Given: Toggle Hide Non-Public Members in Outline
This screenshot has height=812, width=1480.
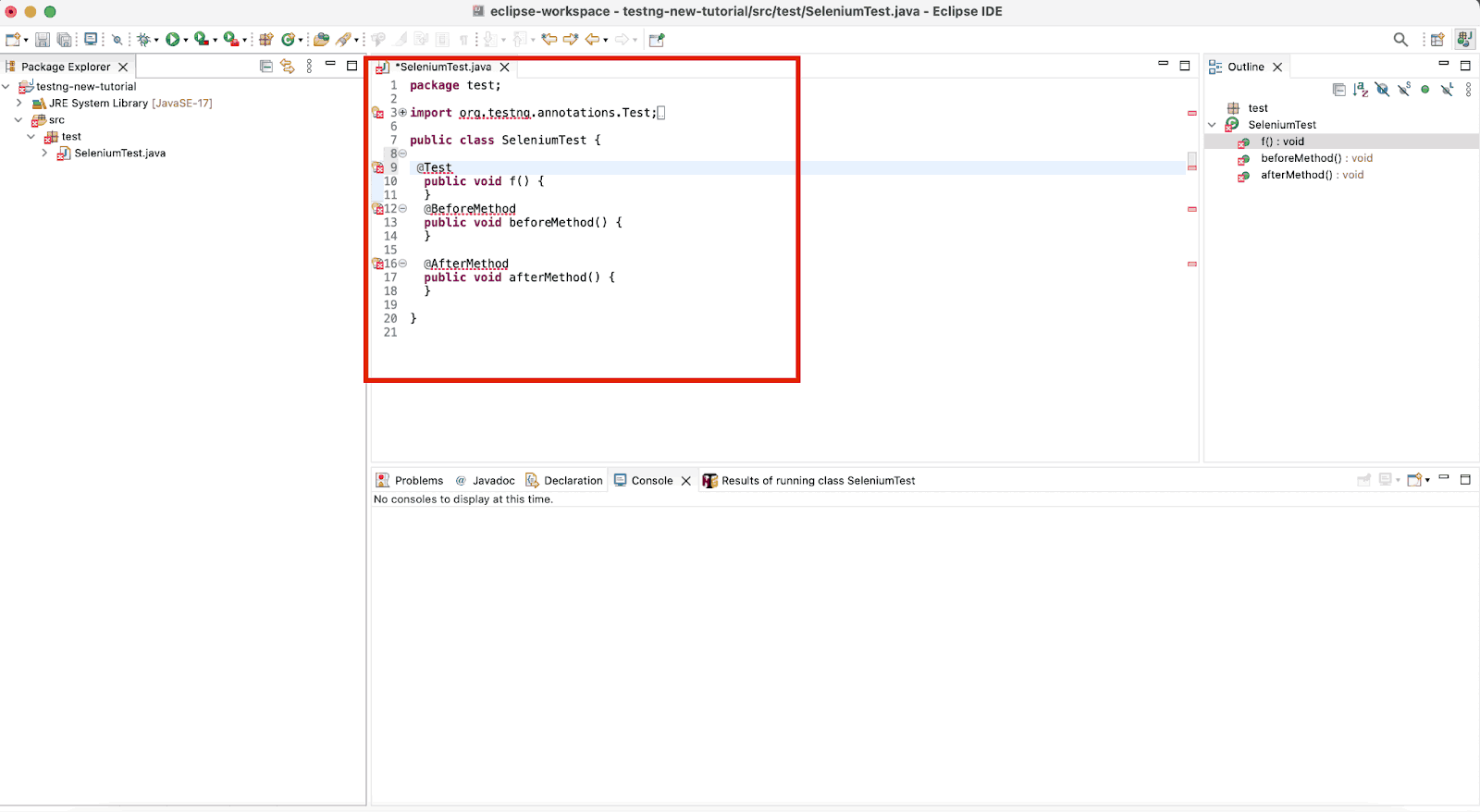Looking at the screenshot, I should (1425, 90).
